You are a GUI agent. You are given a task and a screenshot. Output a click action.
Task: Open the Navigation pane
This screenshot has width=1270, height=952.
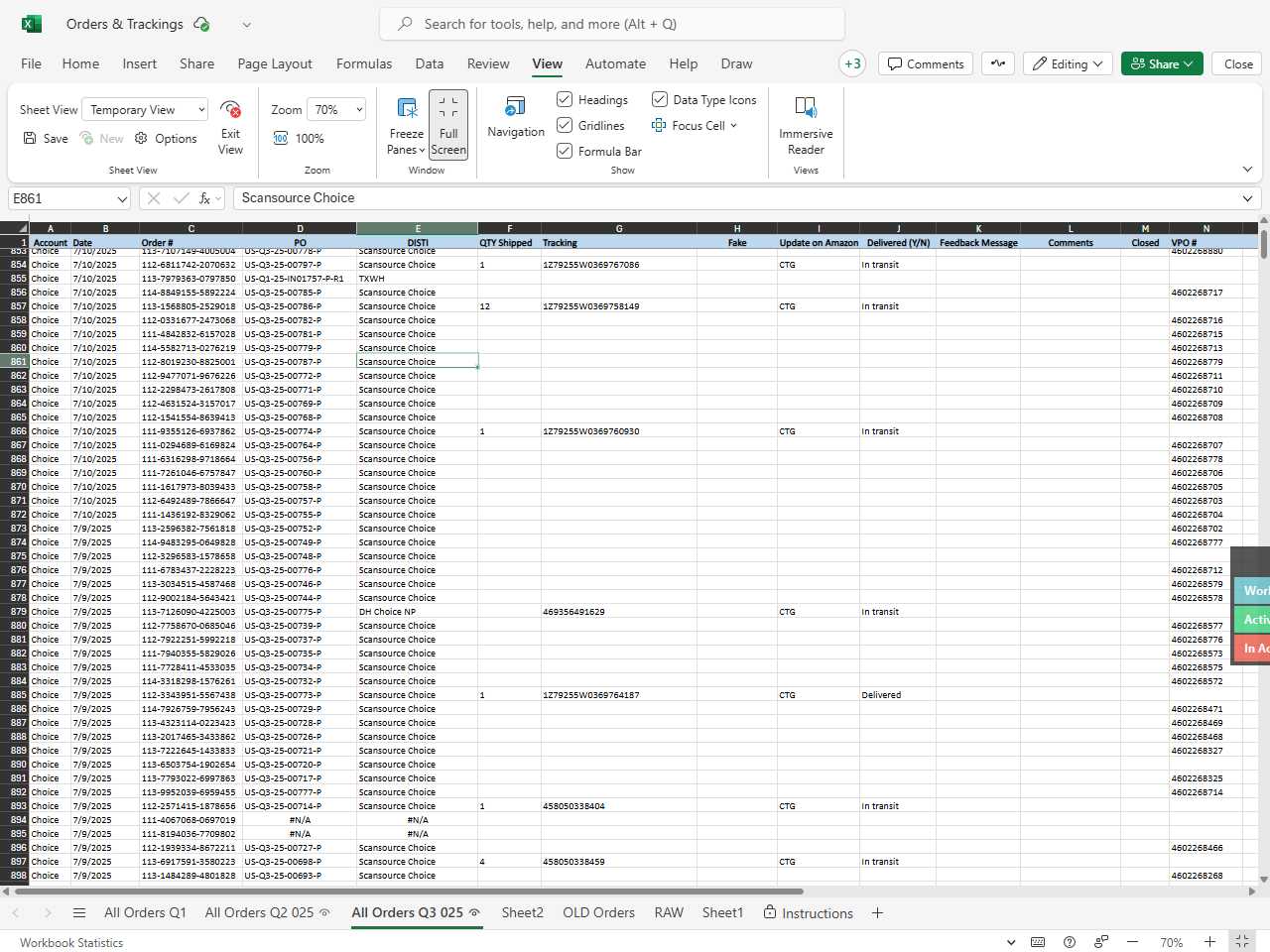(516, 117)
